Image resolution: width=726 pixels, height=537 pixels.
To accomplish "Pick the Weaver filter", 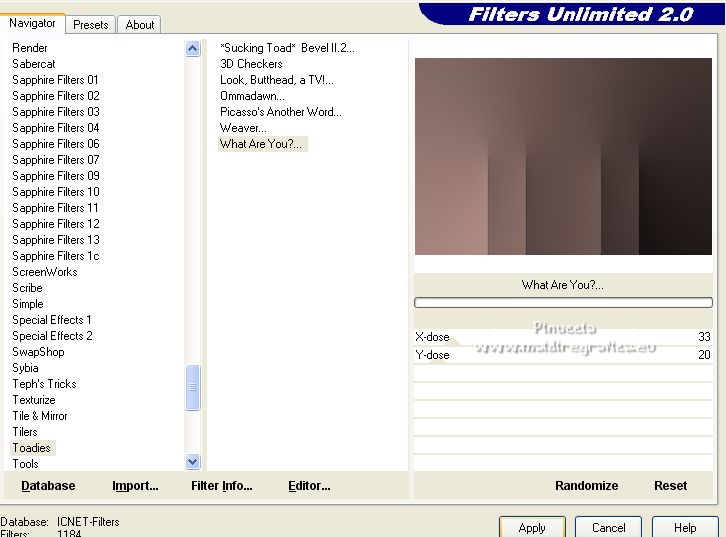I will point(243,128).
